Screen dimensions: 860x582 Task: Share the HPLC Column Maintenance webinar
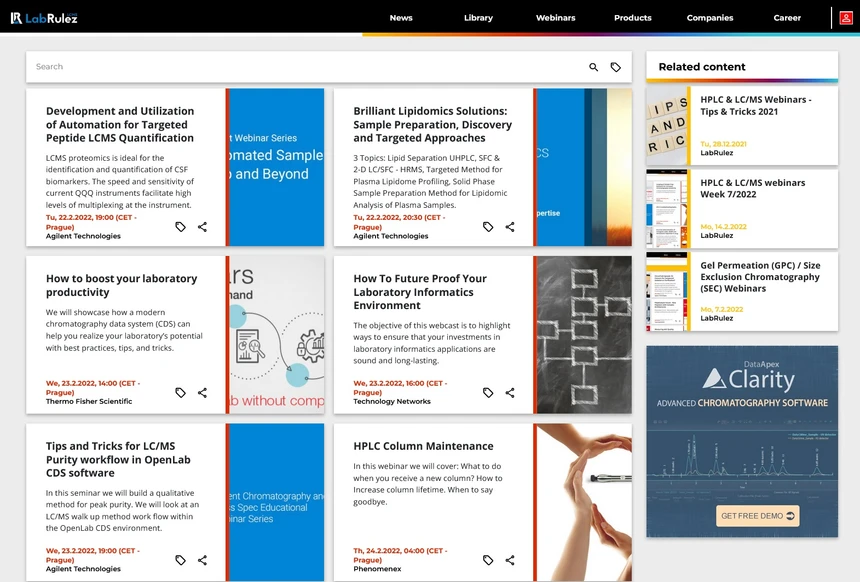click(510, 560)
